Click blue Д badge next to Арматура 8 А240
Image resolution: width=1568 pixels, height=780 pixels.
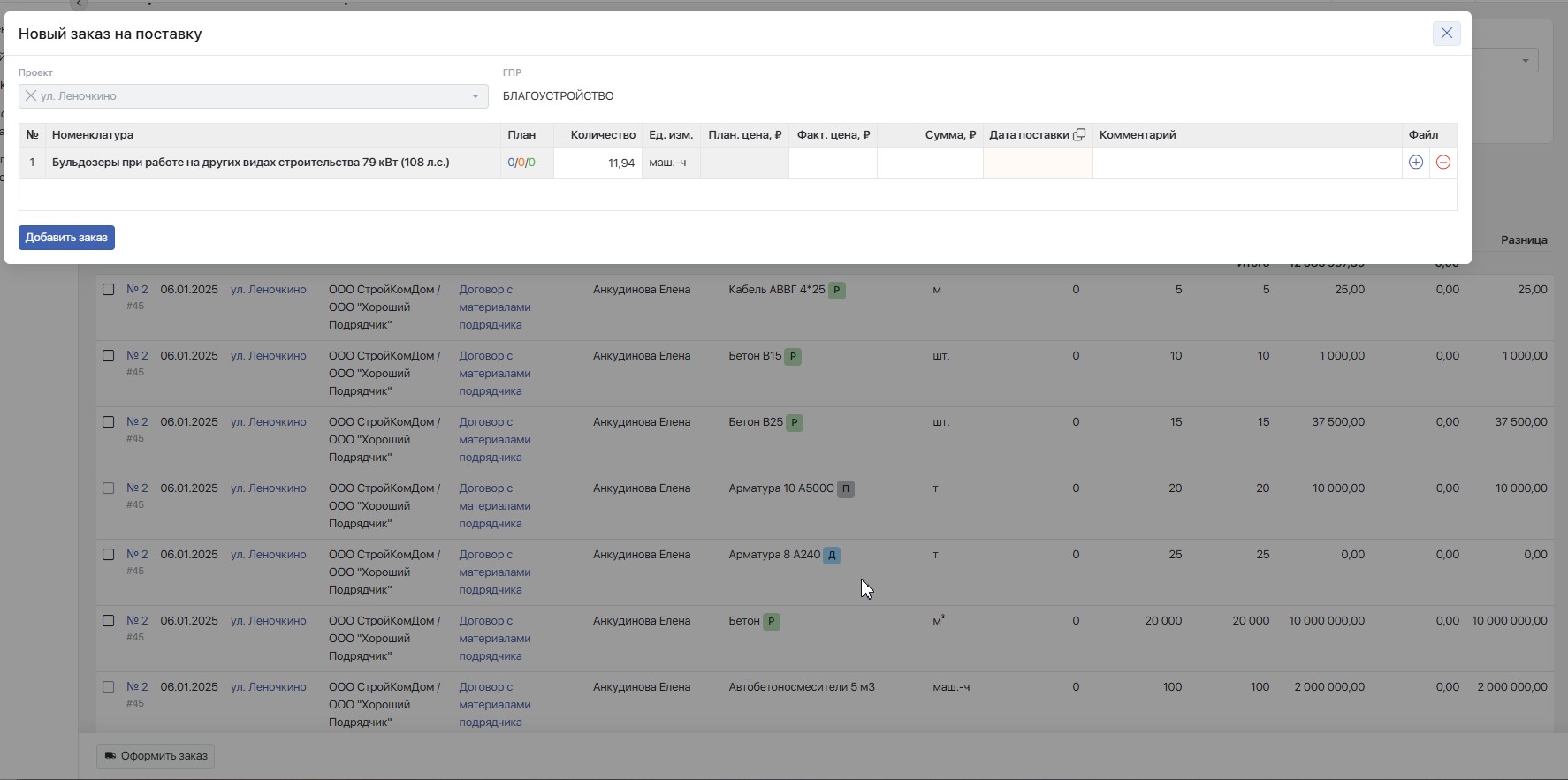tap(832, 555)
